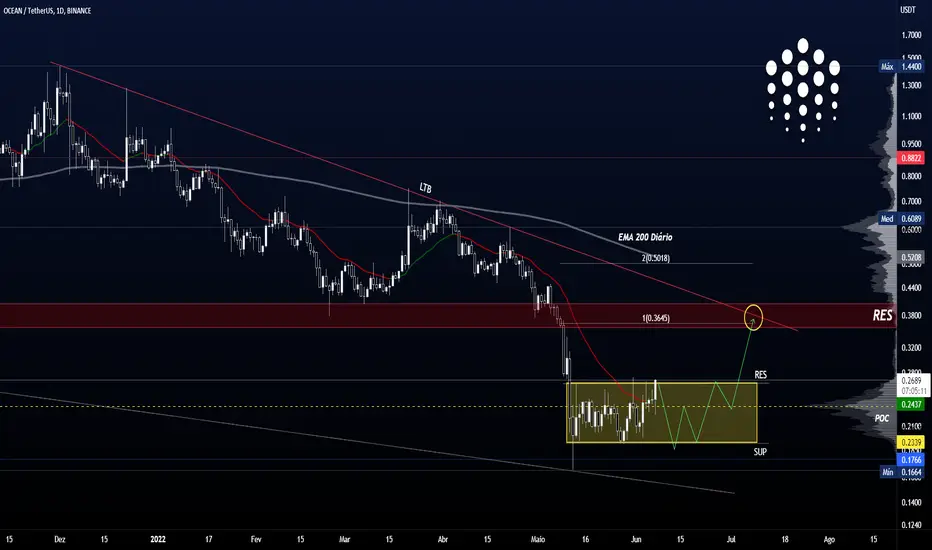932x550 pixels.
Task: Click the red 0.8822 price tag
Action: click(x=911, y=158)
